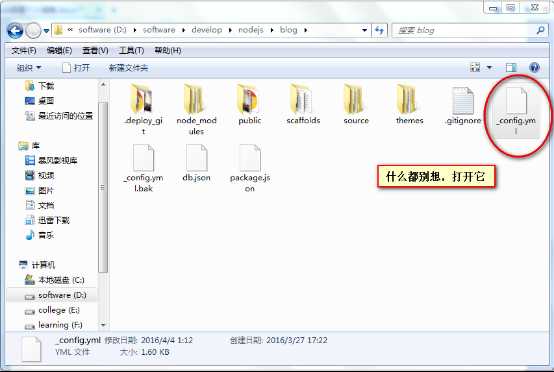This screenshot has height=372, width=554.
Task: Click '修改日期: 2016/4/4 1:12' in details pane
Action: pyautogui.click(x=148, y=340)
